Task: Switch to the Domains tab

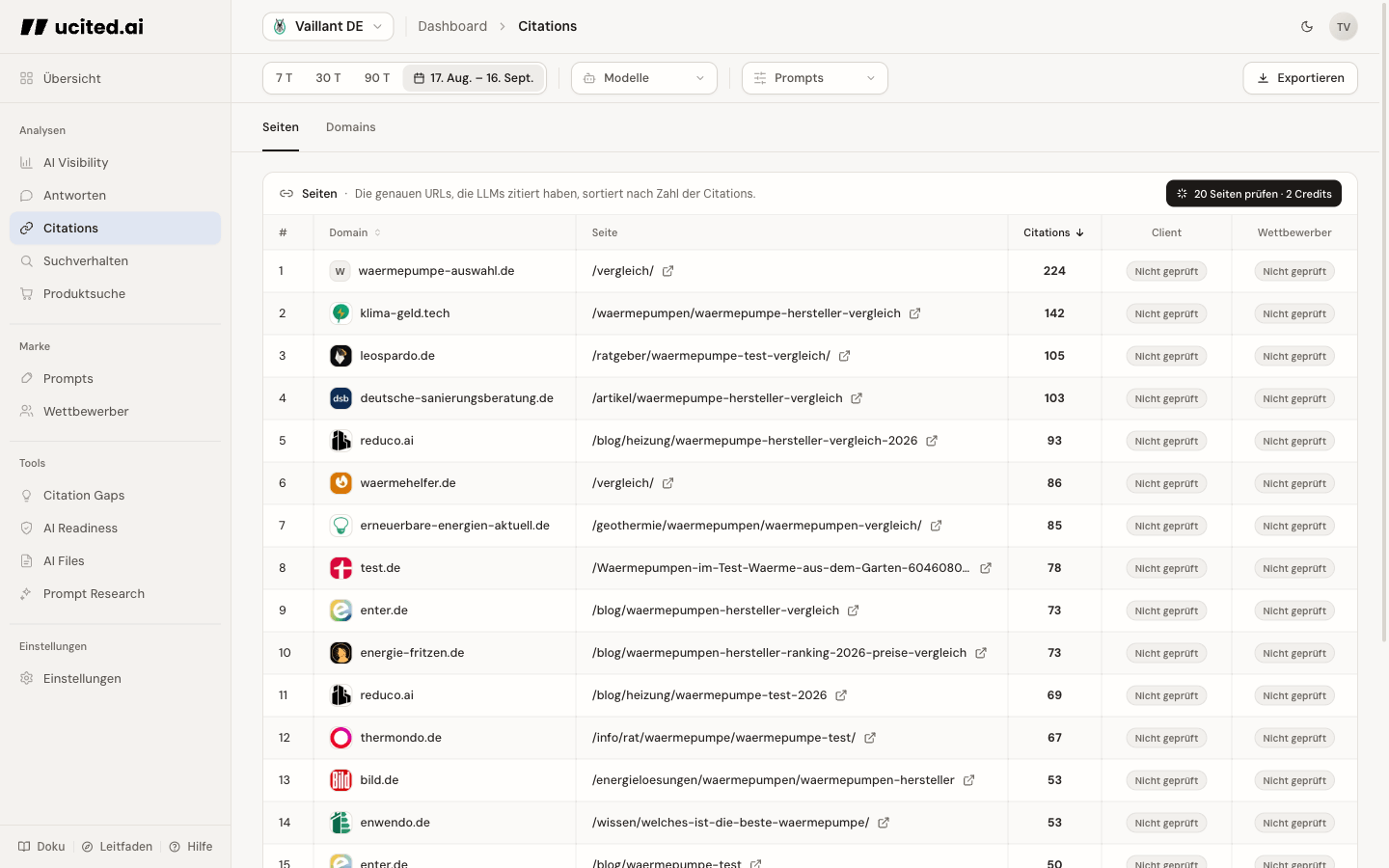Action: (x=350, y=127)
